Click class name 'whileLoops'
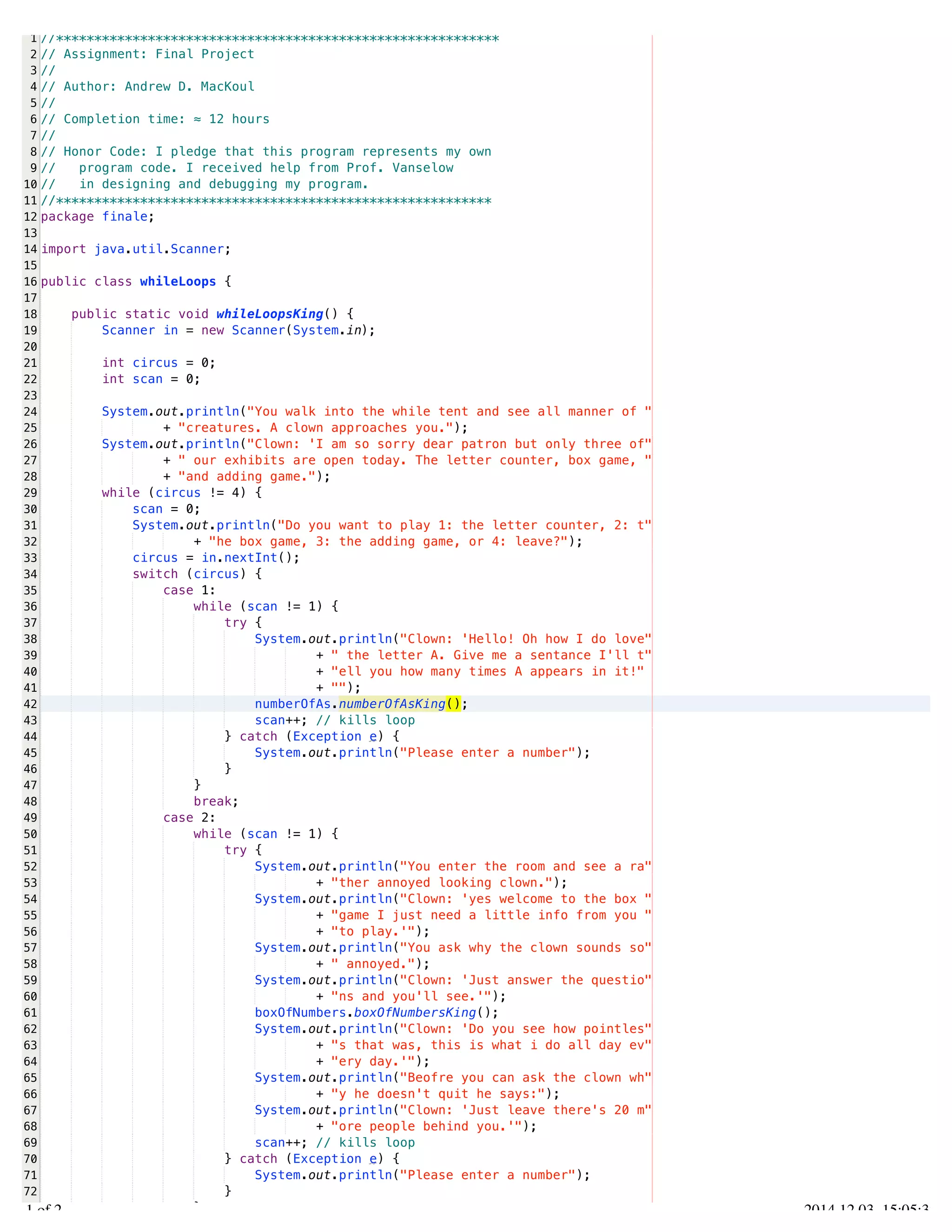The height and width of the screenshot is (1232, 952). pos(178,282)
